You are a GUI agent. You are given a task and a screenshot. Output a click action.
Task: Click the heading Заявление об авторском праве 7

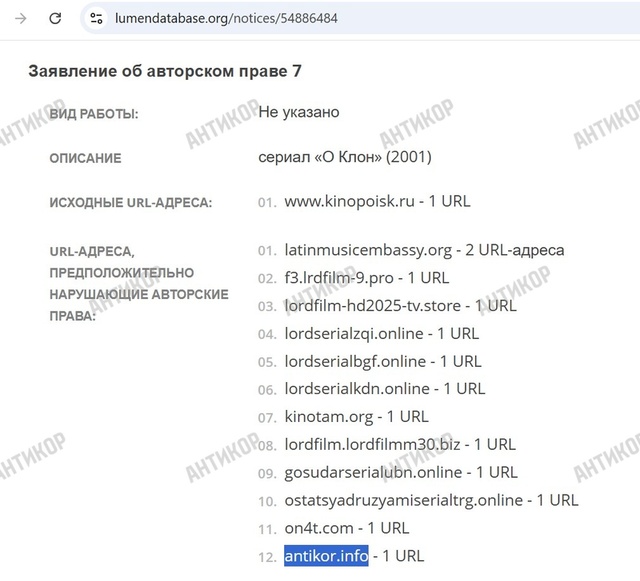(x=165, y=71)
